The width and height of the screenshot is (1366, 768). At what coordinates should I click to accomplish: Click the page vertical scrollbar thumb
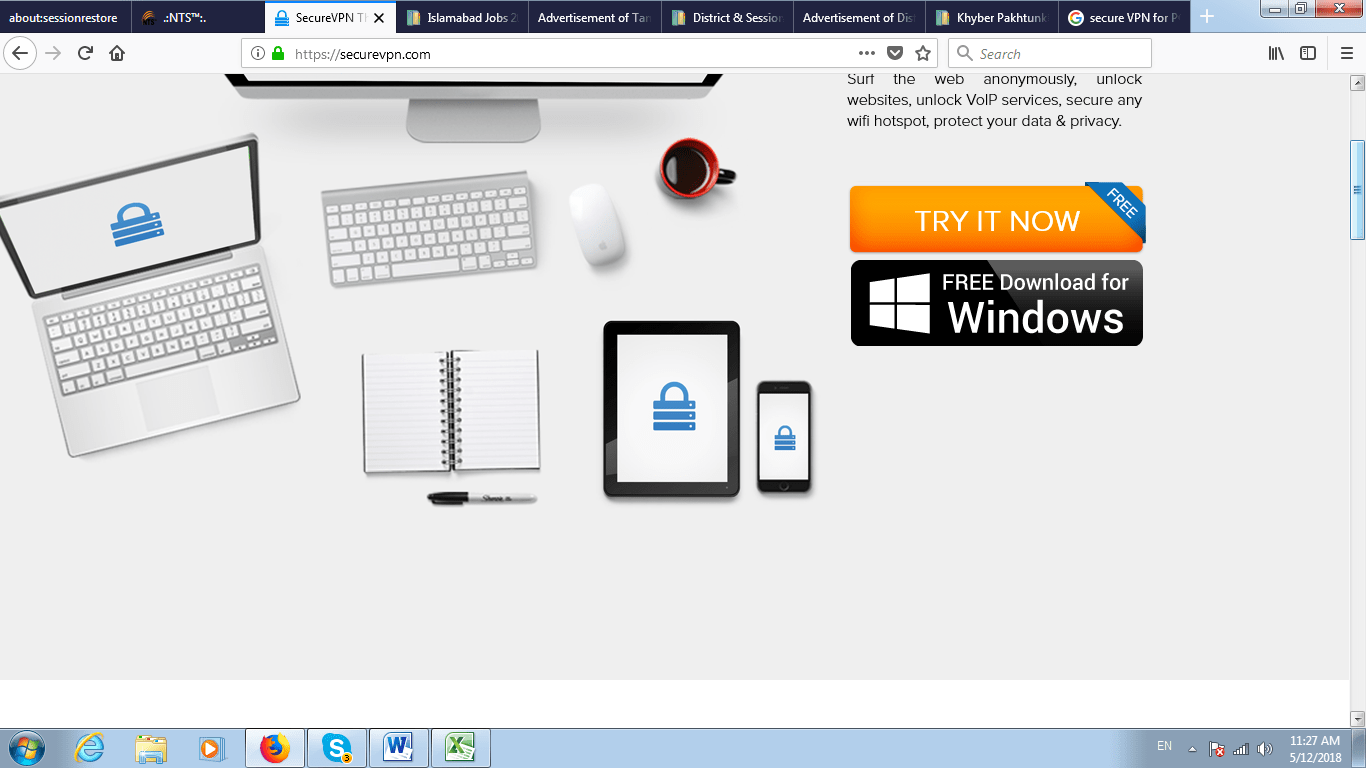pyautogui.click(x=1357, y=190)
